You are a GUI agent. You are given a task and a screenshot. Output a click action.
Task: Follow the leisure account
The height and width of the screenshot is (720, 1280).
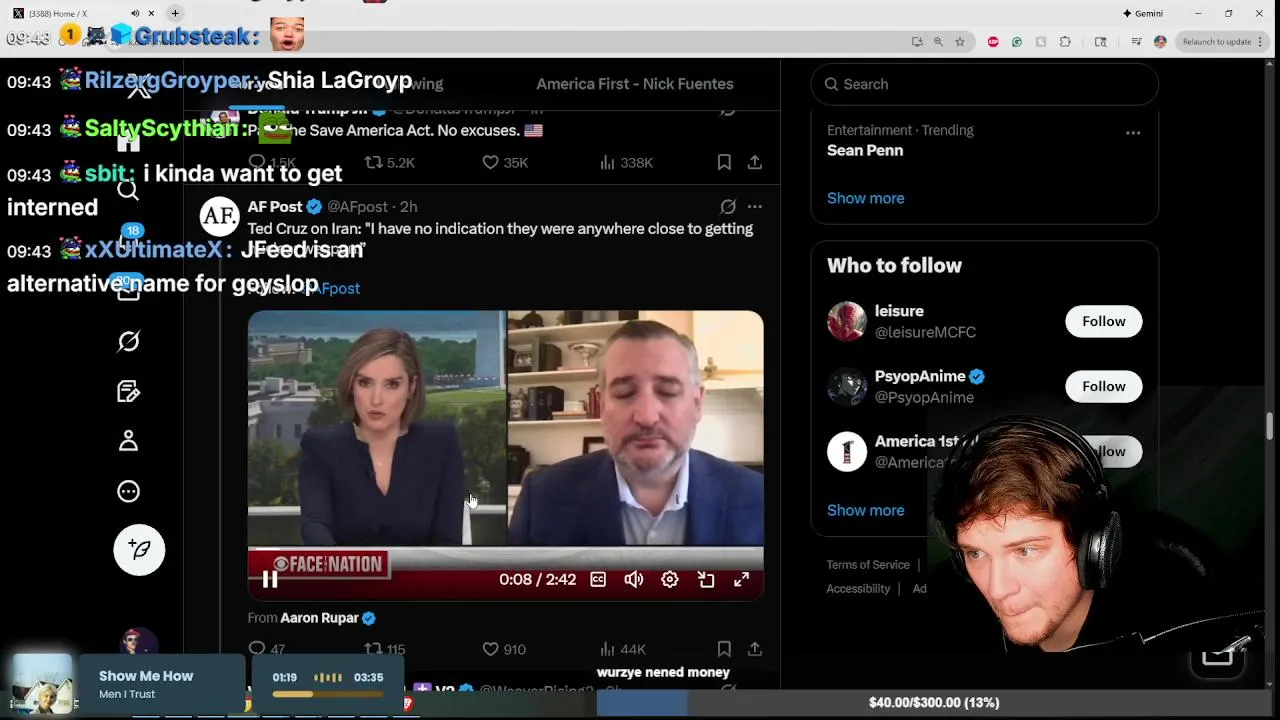click(x=1103, y=321)
